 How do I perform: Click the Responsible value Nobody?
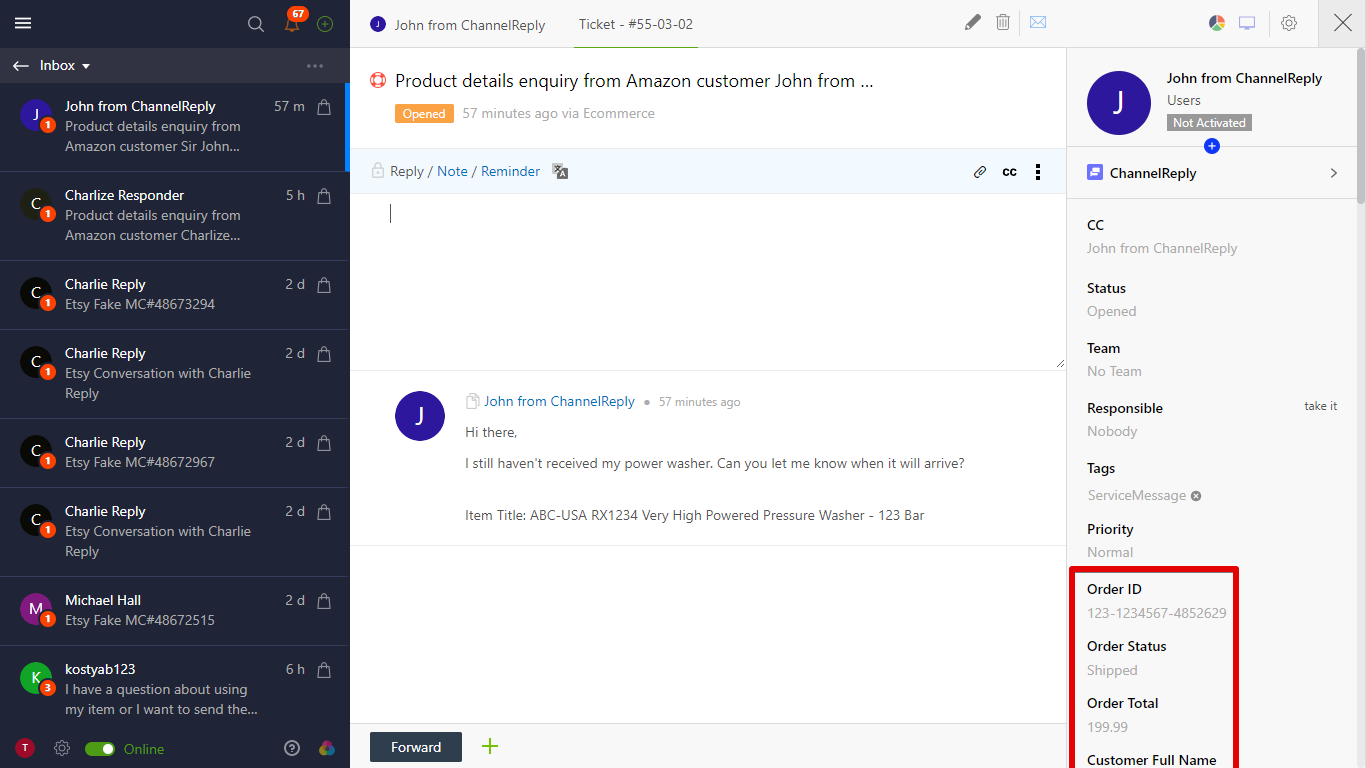click(x=1112, y=431)
